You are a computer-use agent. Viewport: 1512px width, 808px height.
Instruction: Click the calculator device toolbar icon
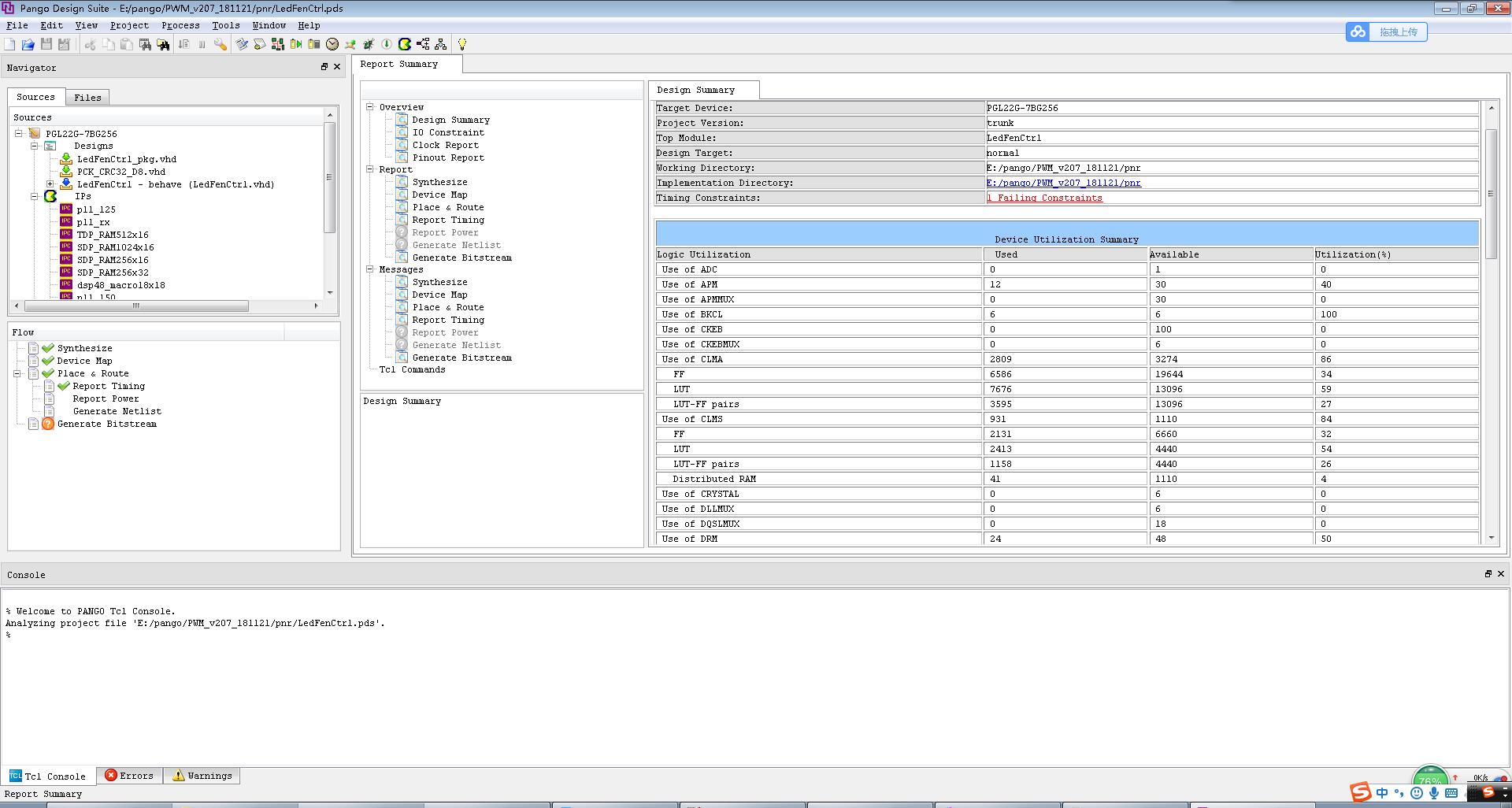[x=314, y=44]
